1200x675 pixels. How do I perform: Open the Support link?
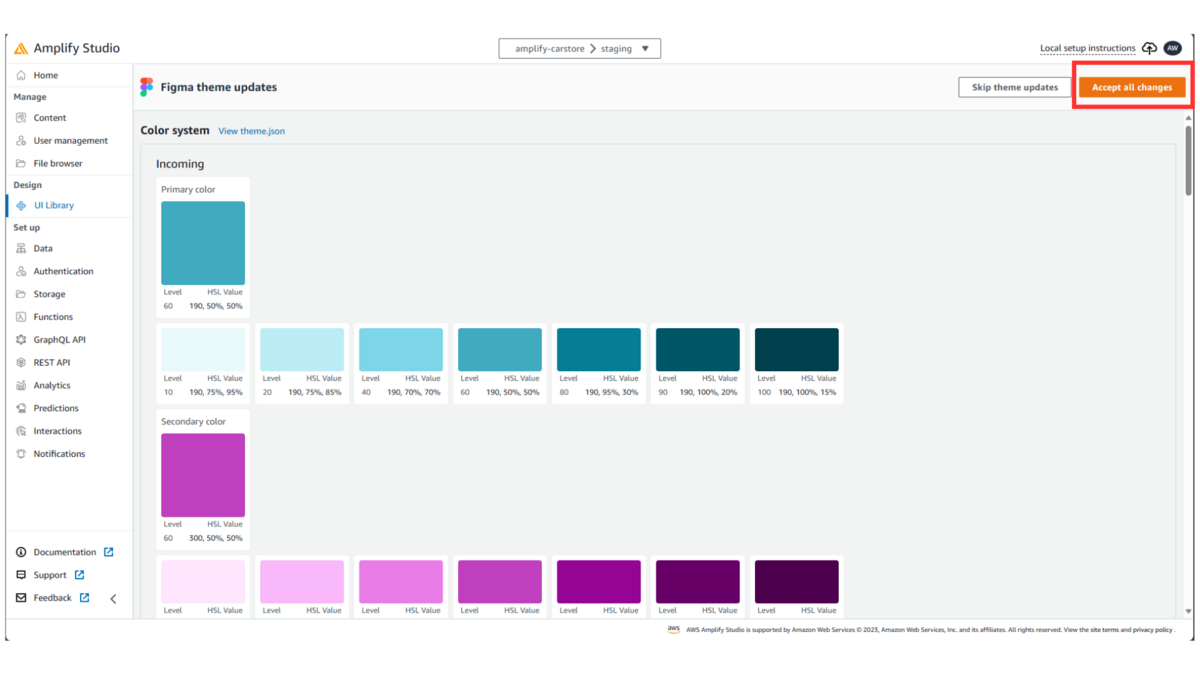click(x=50, y=576)
